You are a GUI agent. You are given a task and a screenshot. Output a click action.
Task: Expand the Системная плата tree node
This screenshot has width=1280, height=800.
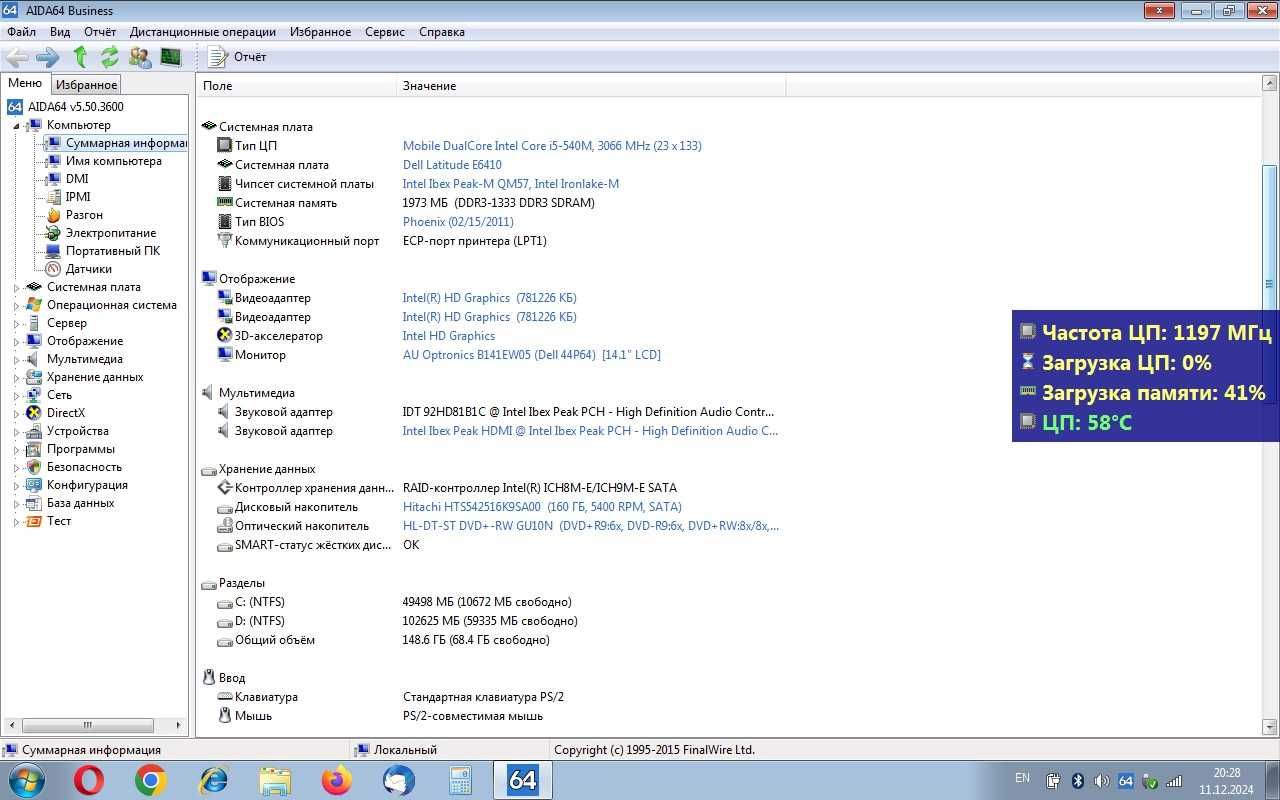pos(16,288)
